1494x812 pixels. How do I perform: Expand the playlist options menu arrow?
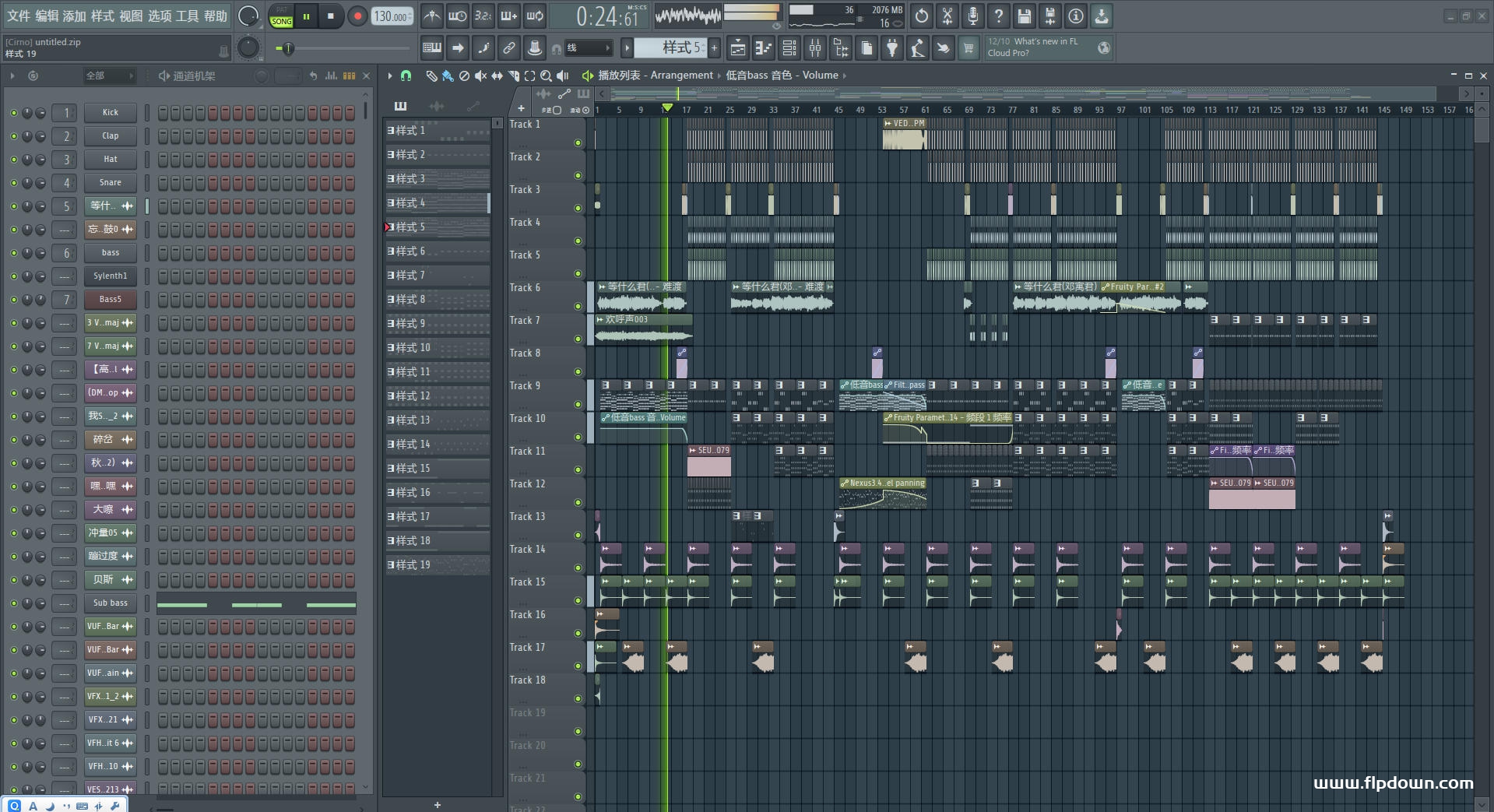point(389,76)
